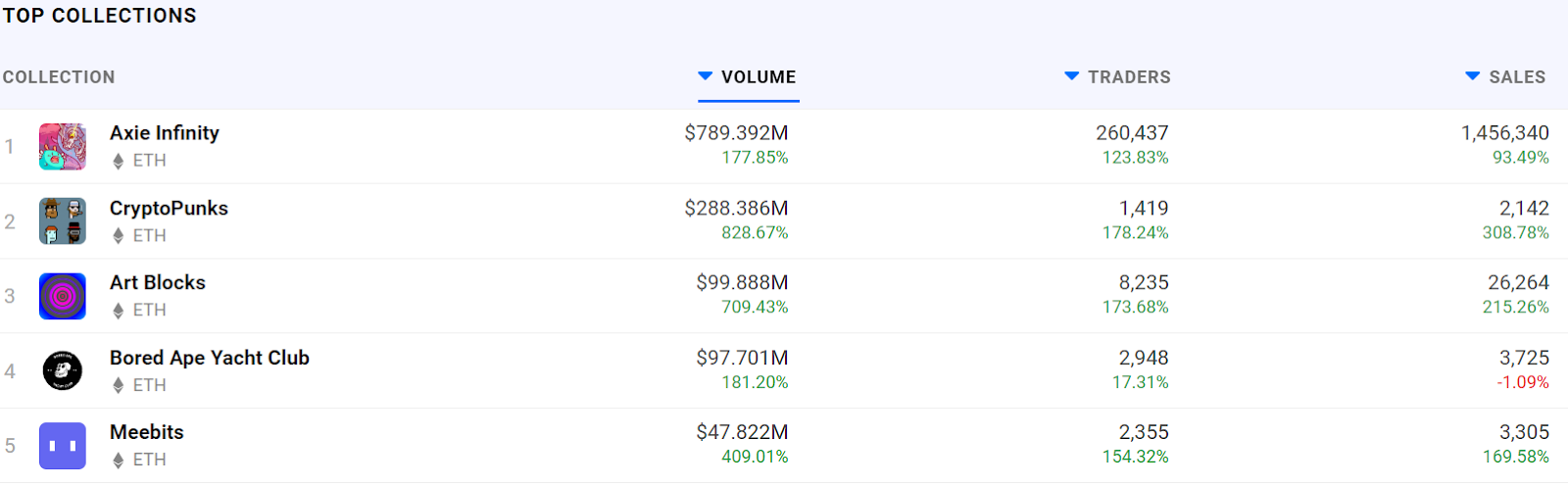Click volume change 828.67%
The image size is (1568, 486).
click(755, 233)
